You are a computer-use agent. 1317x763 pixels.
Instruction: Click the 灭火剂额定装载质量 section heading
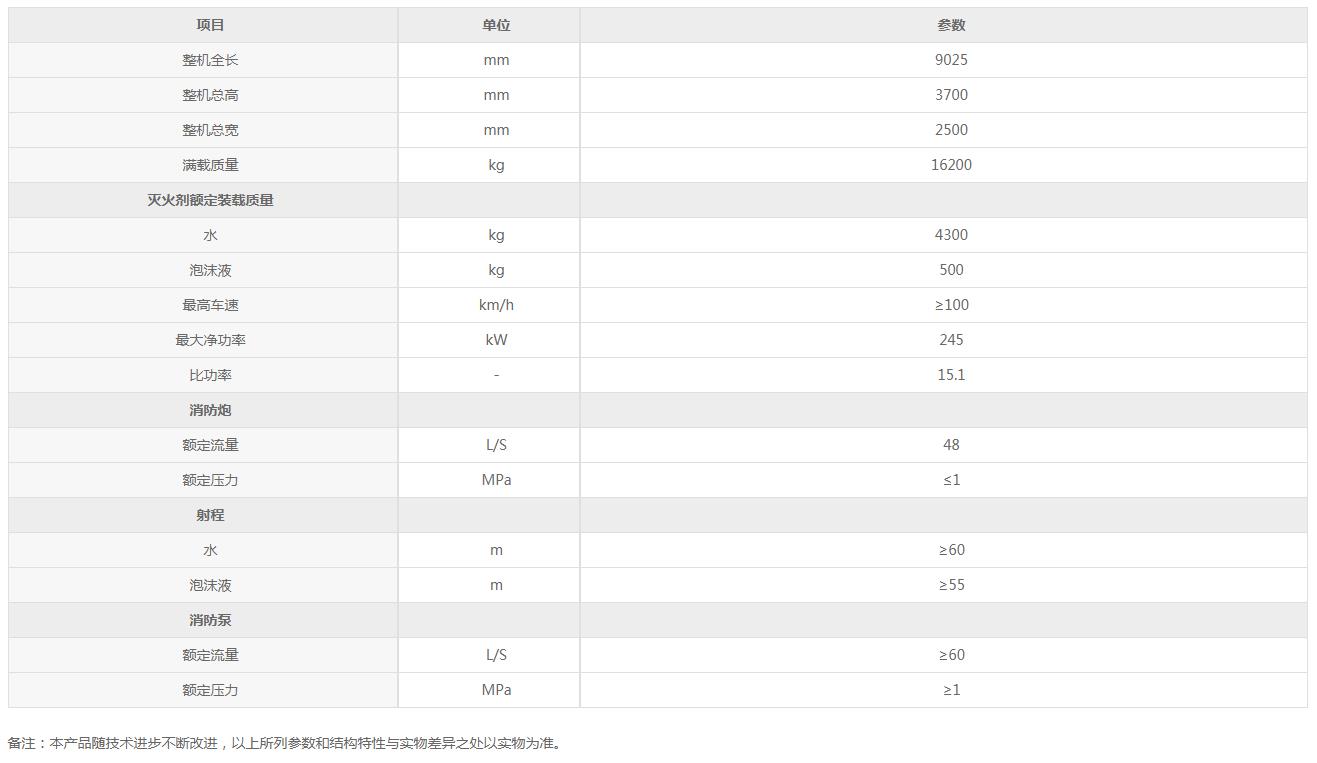210,200
